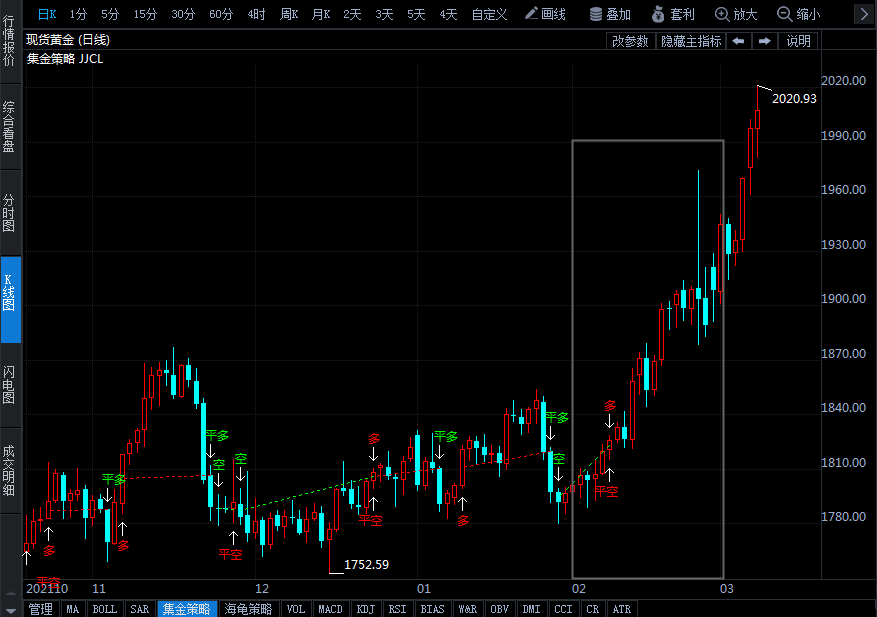
Task: Switch to the 1分 timeframe
Action: point(78,14)
